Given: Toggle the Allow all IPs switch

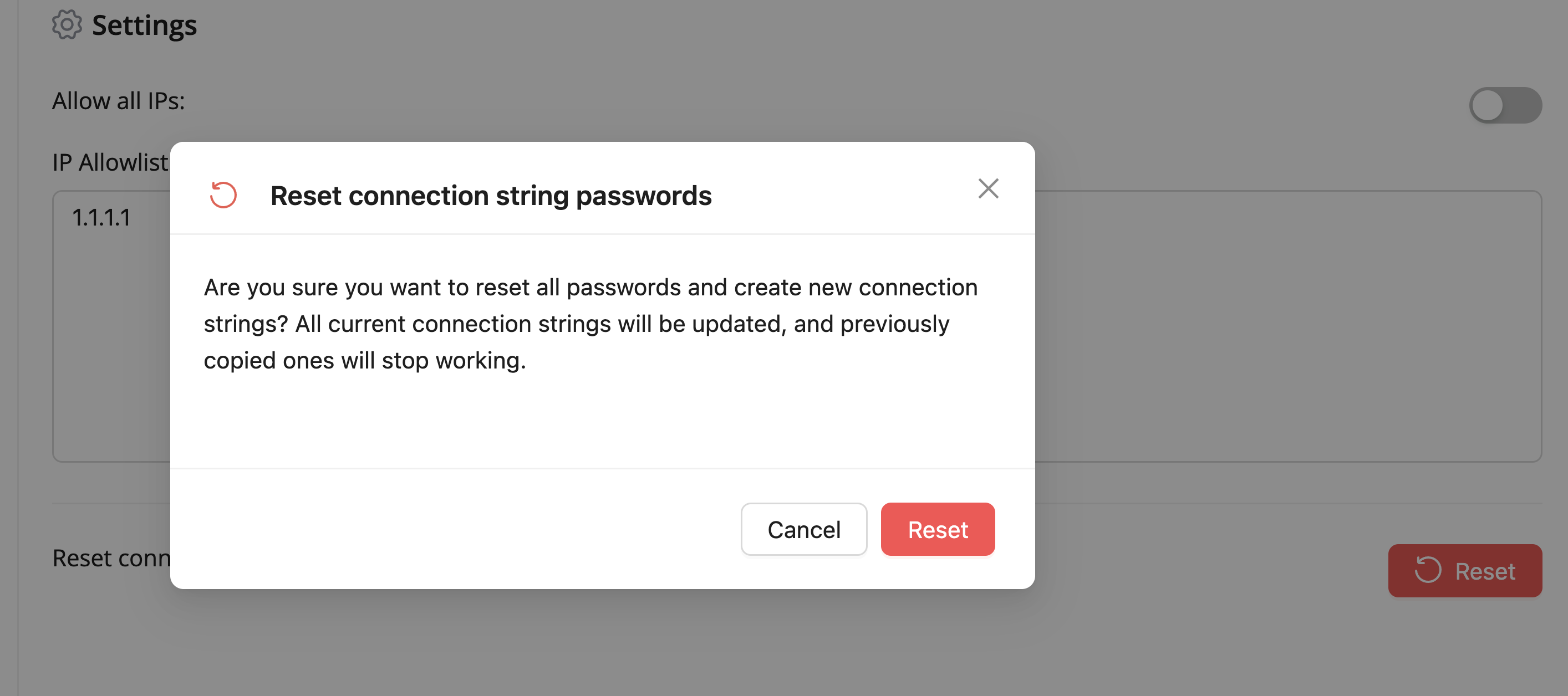Looking at the screenshot, I should pyautogui.click(x=1505, y=105).
